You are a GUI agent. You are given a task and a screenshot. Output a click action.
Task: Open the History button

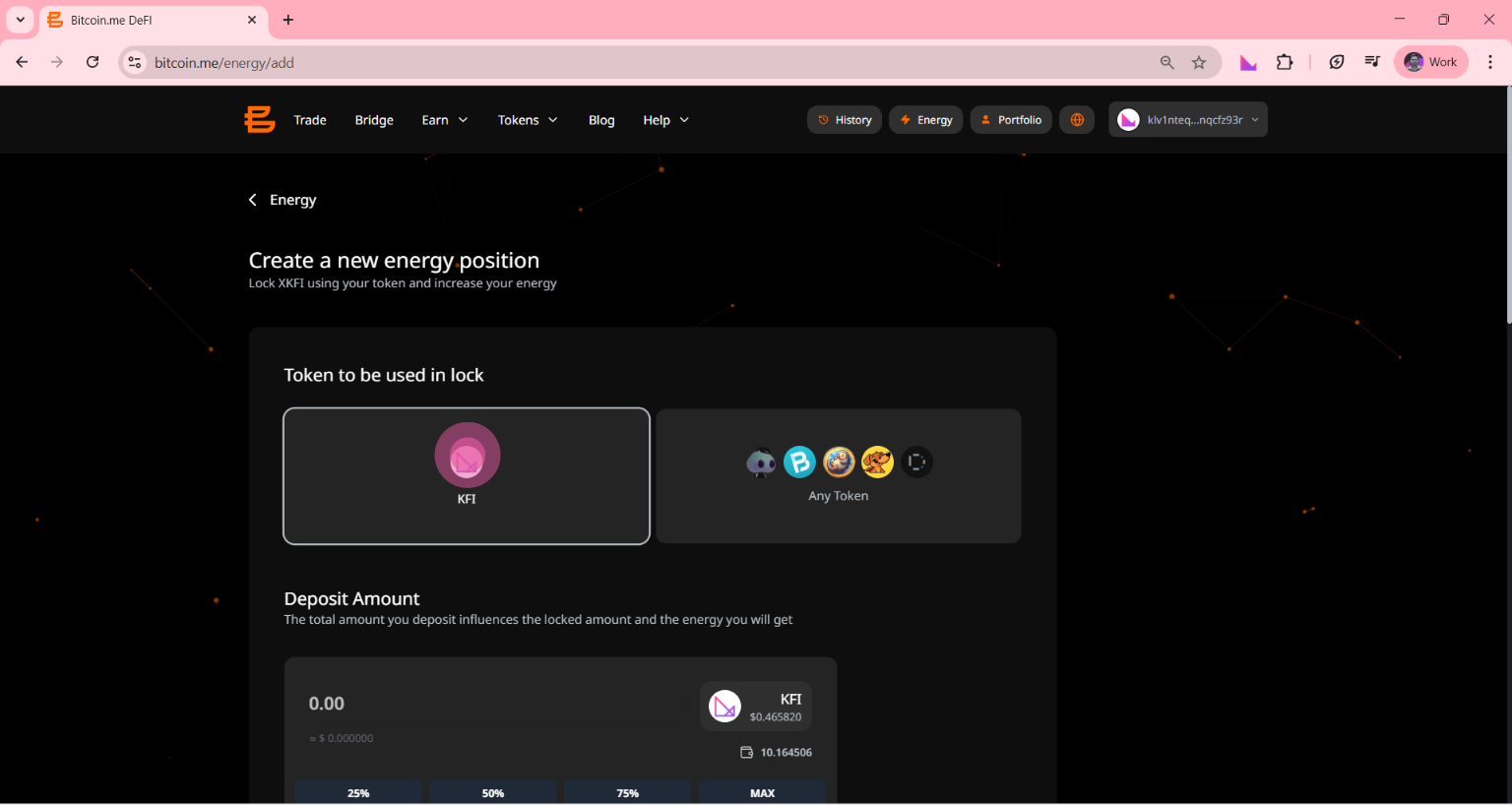(845, 120)
